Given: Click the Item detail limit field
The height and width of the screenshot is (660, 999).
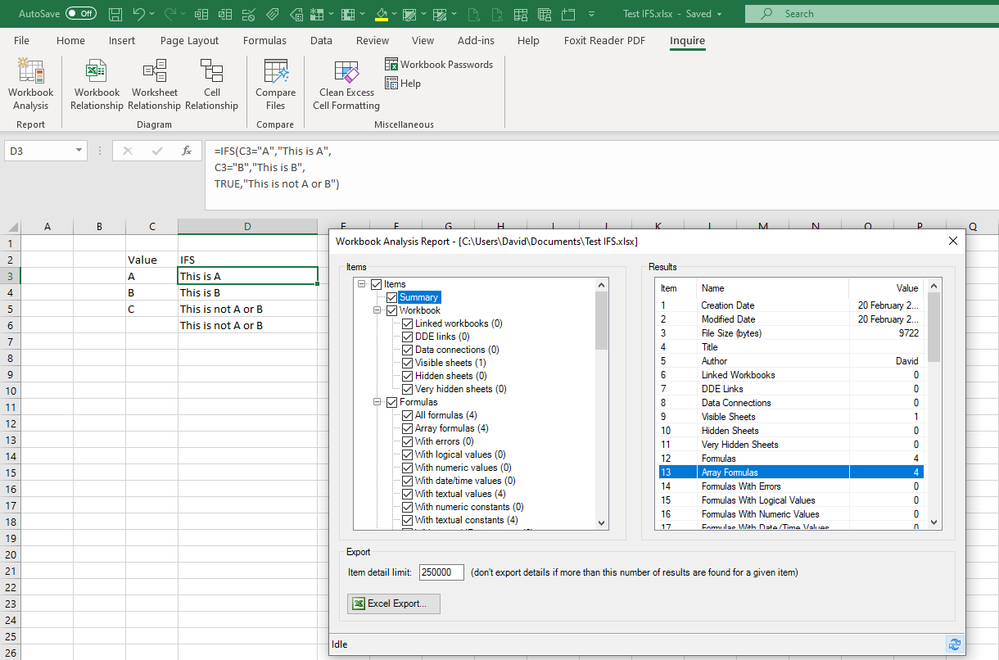Looking at the screenshot, I should pos(441,573).
